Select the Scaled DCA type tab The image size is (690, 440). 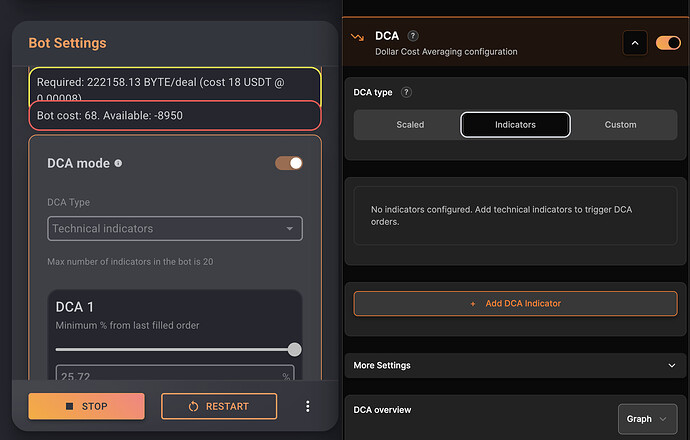[410, 125]
